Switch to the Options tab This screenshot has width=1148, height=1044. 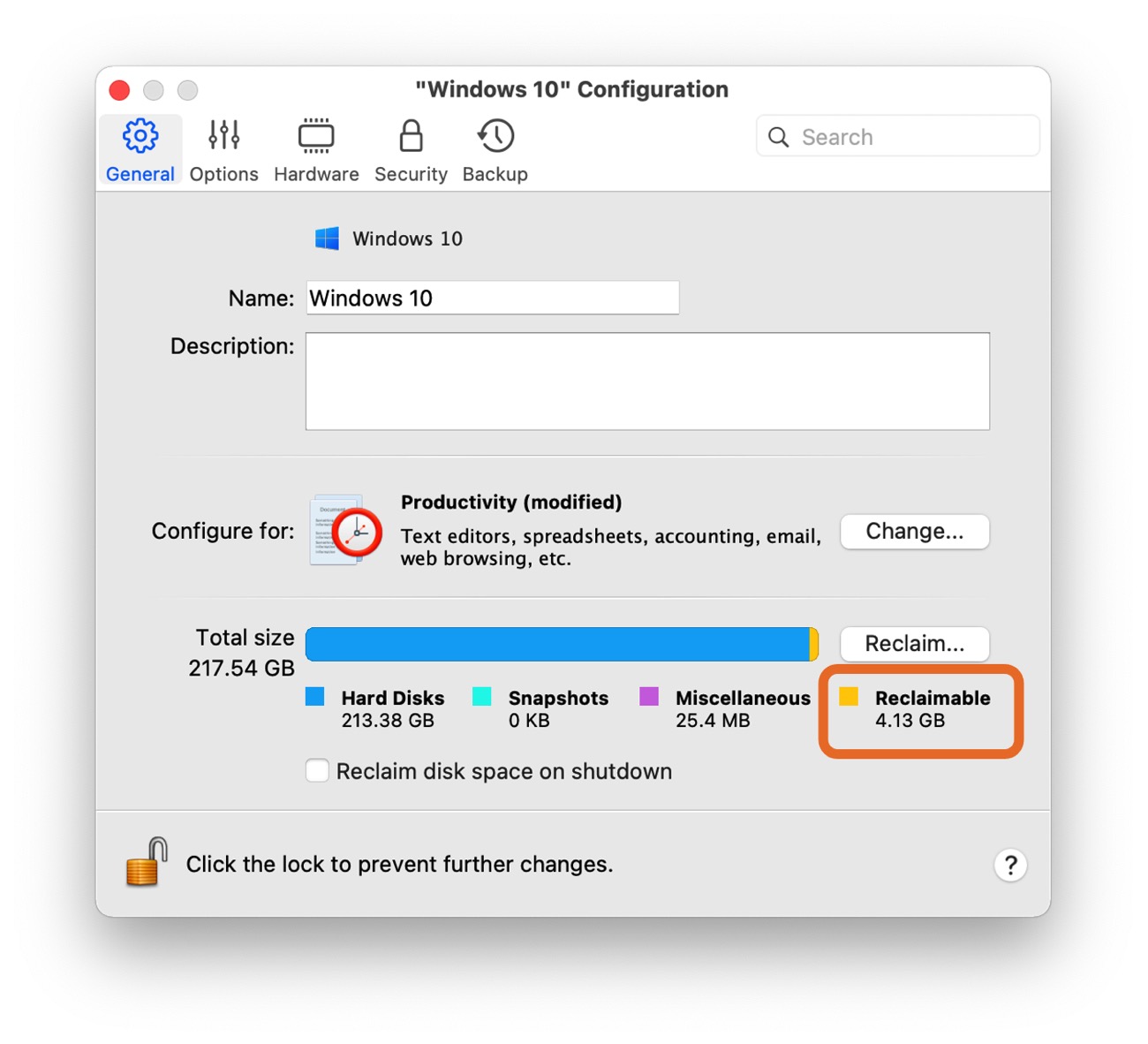click(x=223, y=149)
